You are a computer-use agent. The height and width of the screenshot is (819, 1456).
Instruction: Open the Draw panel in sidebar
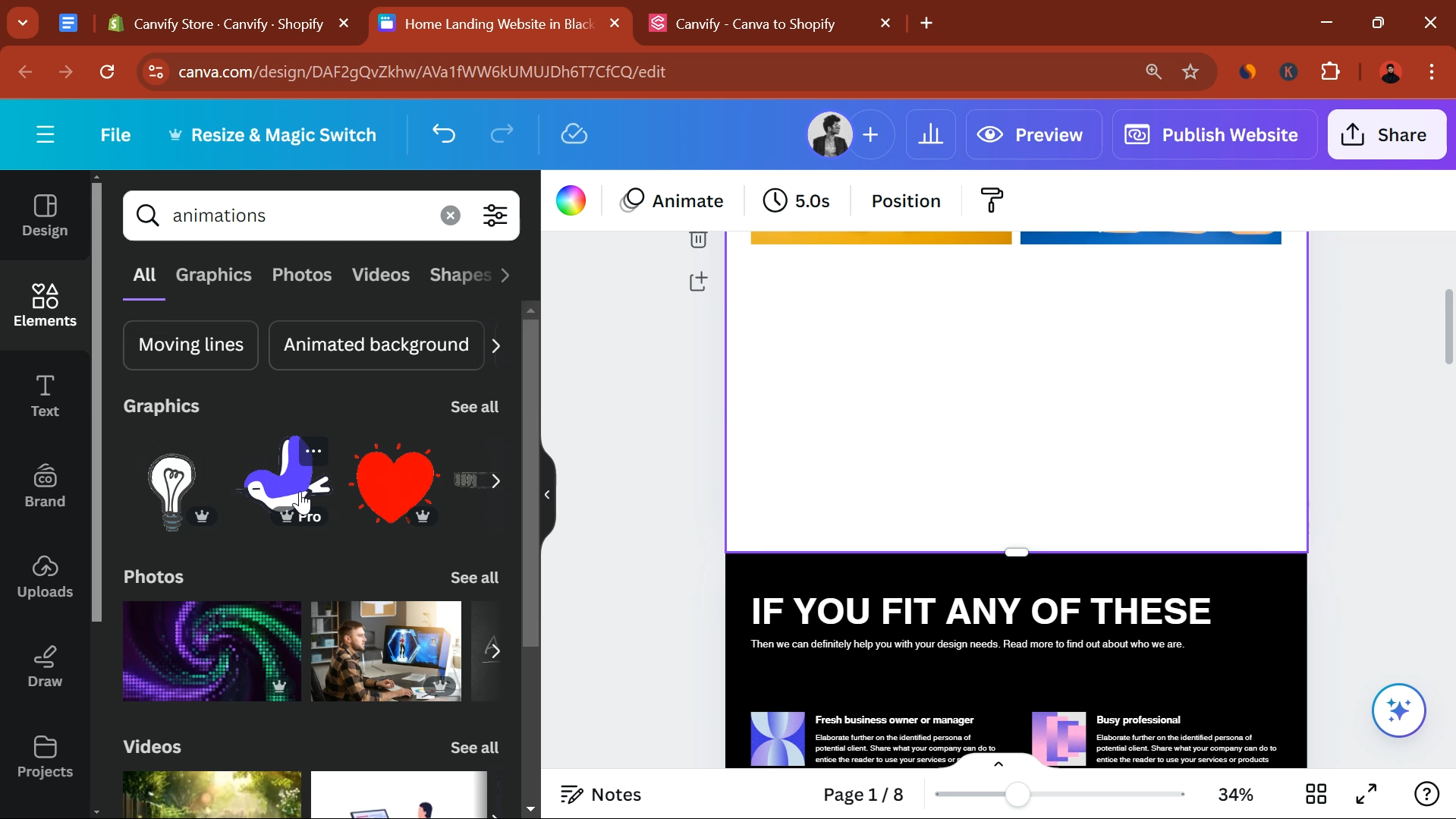[x=45, y=666]
